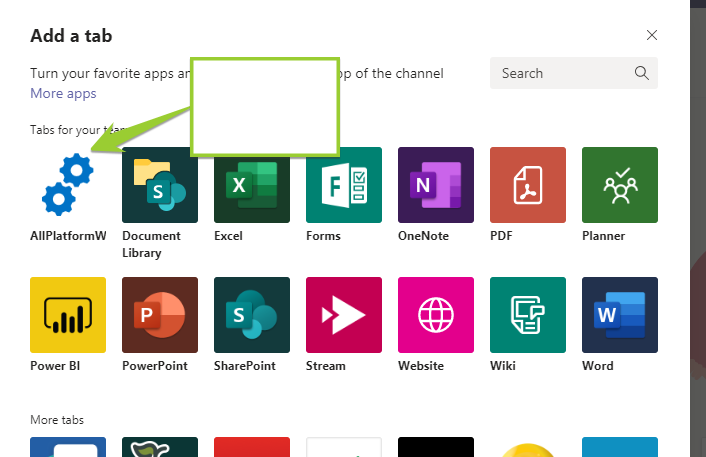This screenshot has width=706, height=457.
Task: Choose the Excel app tile
Action: tap(252, 185)
